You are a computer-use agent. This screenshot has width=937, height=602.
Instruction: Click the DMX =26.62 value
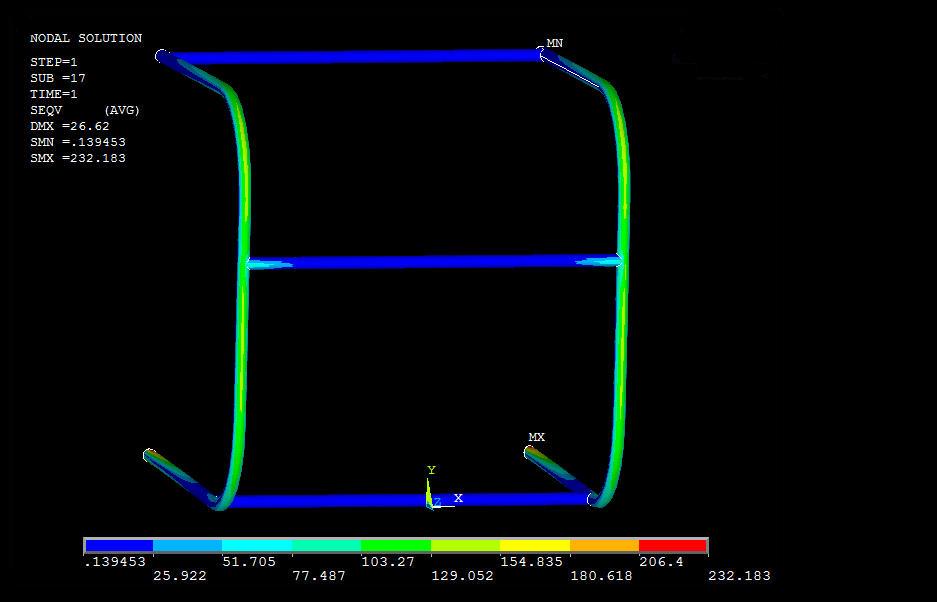pyautogui.click(x=70, y=126)
